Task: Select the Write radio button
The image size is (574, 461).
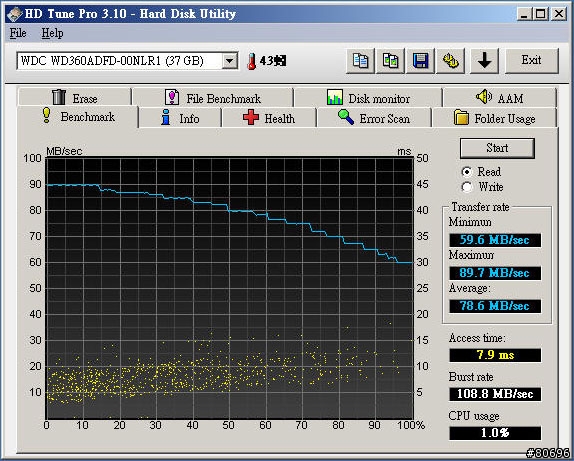Action: coord(467,187)
